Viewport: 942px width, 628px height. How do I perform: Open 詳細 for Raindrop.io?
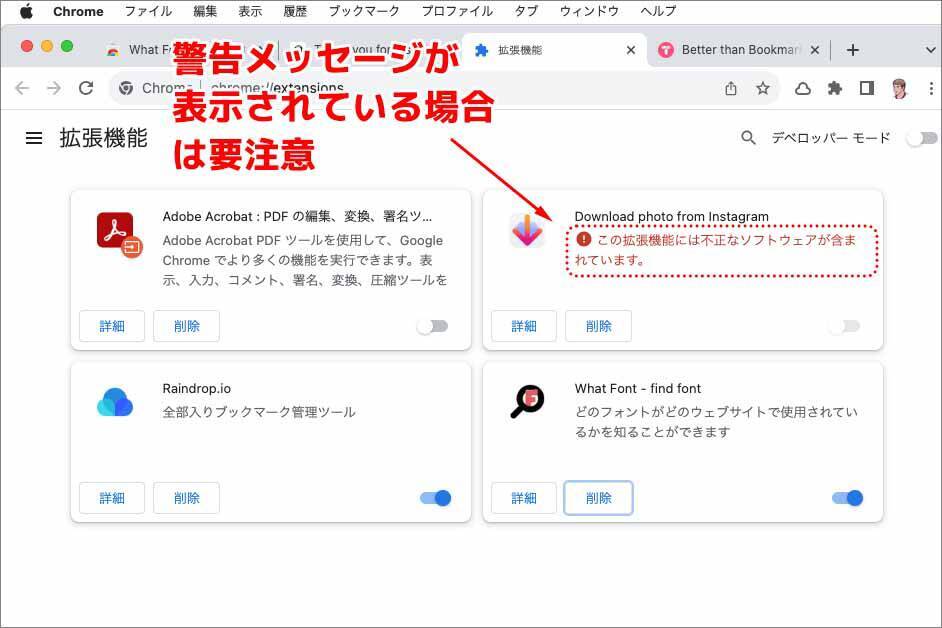click(112, 498)
